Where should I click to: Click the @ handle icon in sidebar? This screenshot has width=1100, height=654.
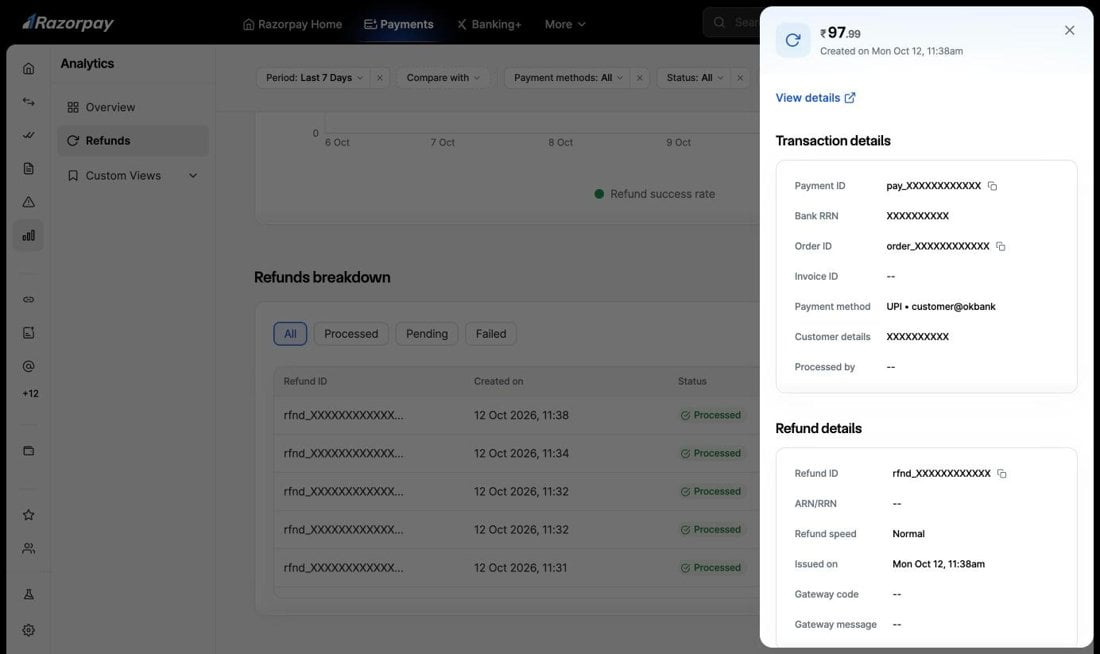28,366
